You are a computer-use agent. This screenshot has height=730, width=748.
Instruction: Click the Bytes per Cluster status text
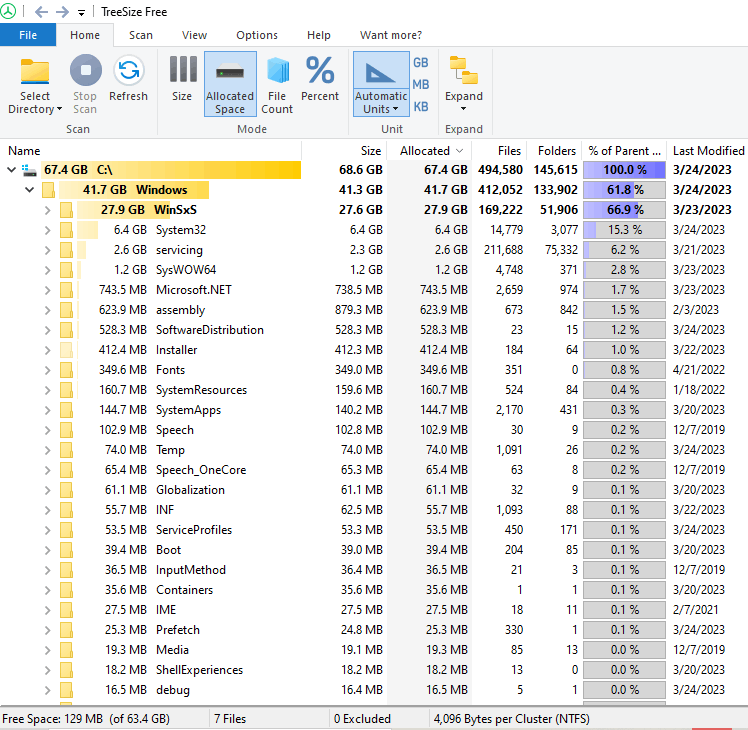pos(511,719)
